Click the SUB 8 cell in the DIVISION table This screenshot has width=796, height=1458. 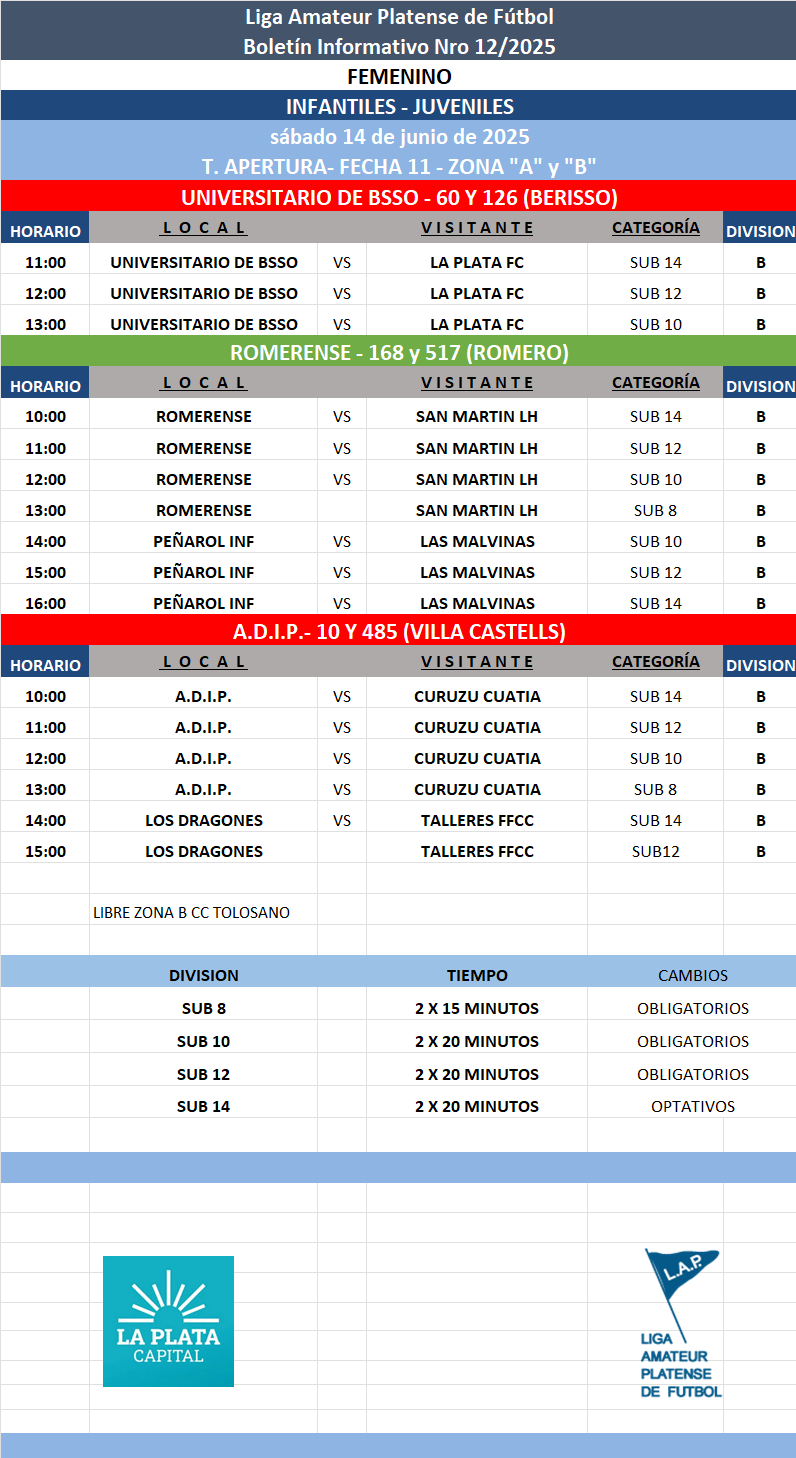[203, 1008]
